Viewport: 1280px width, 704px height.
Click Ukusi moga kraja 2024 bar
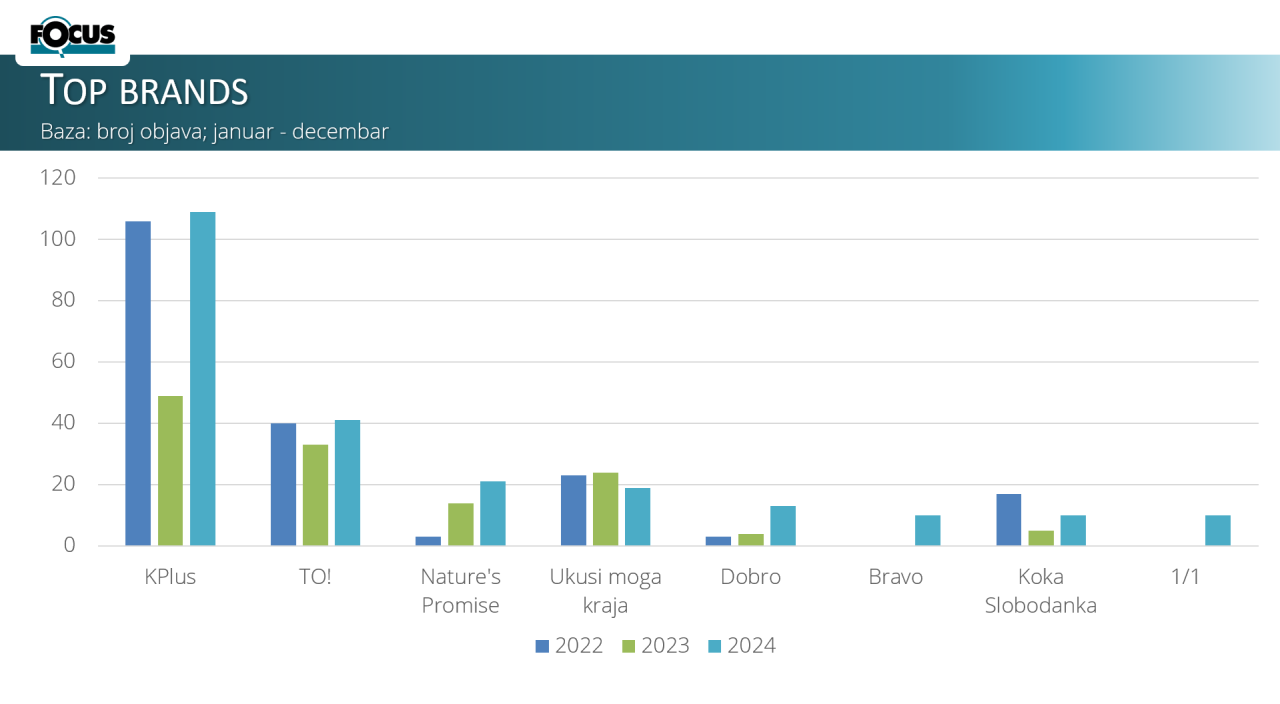click(x=638, y=517)
